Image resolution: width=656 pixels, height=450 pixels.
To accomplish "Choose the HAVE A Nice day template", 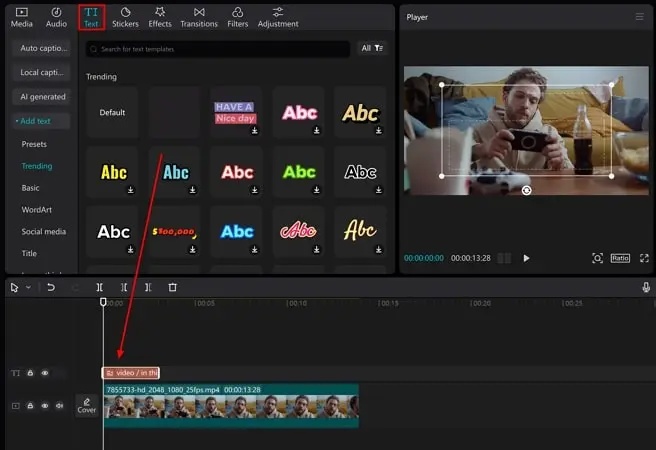I will click(x=235, y=112).
